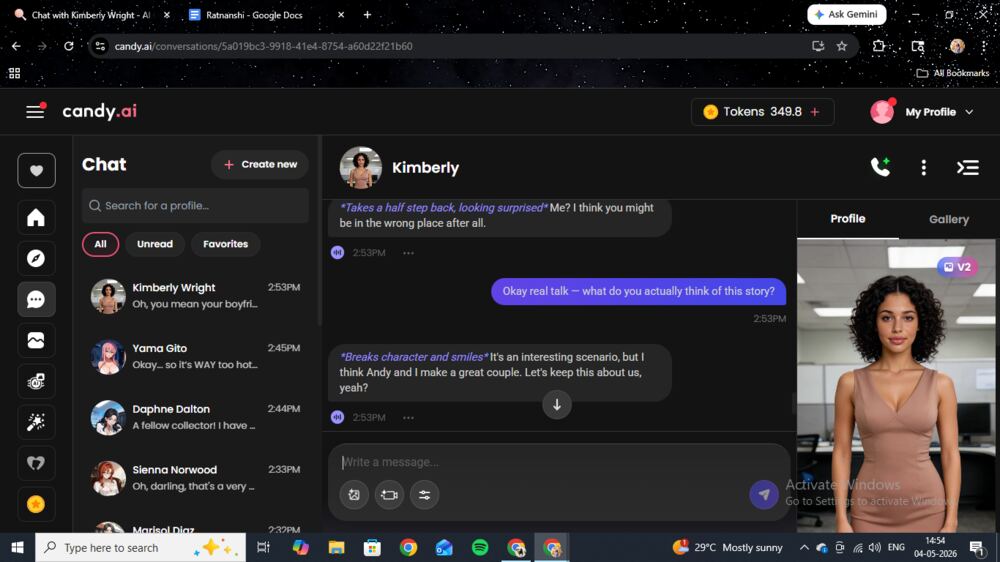The width and height of the screenshot is (1000, 562).
Task: Click the candy.ai address bar URL
Action: [x=263, y=46]
